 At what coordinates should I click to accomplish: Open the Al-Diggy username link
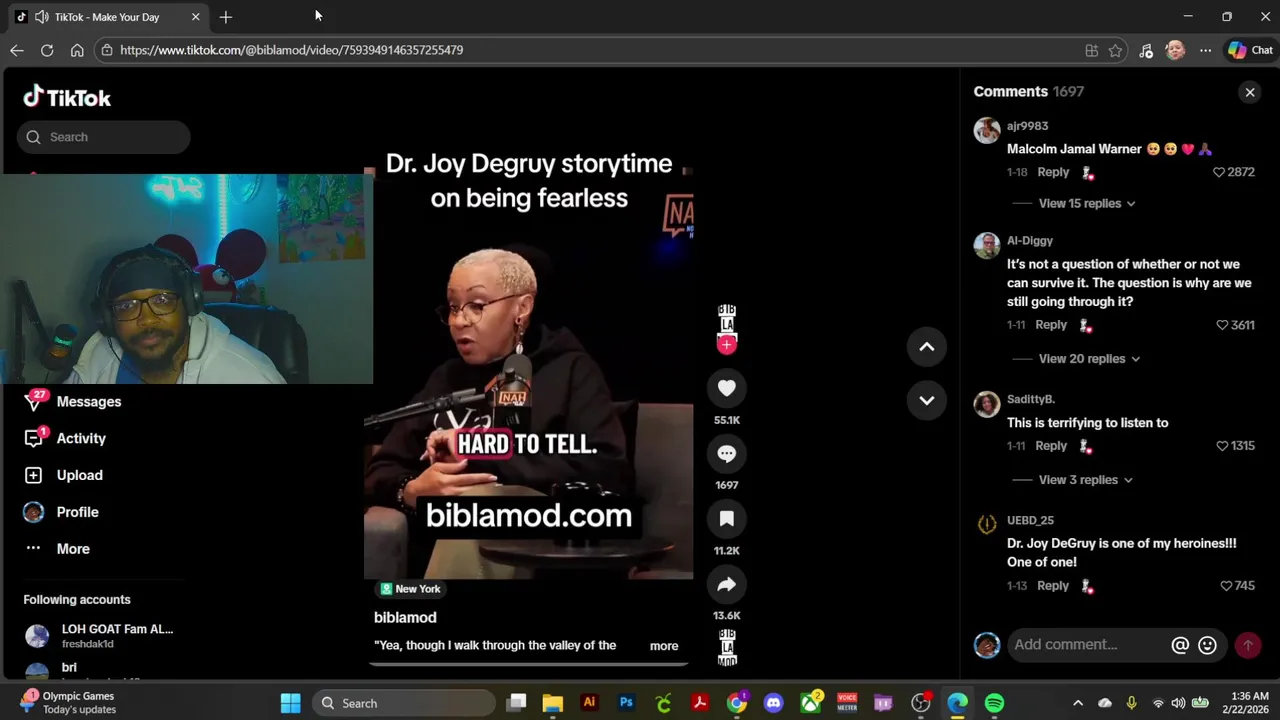click(1030, 241)
